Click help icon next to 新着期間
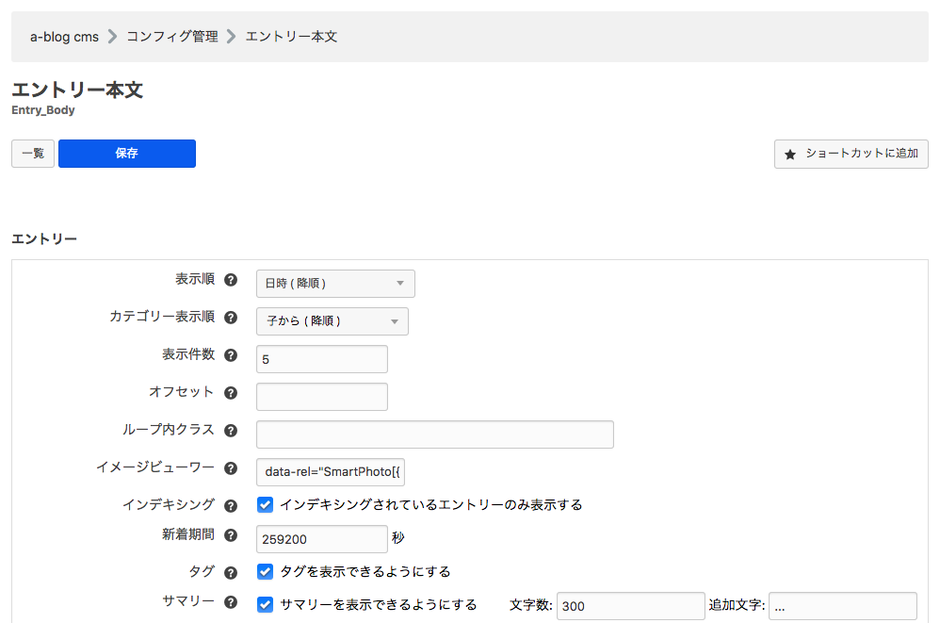The width and height of the screenshot is (940, 623). (231, 536)
